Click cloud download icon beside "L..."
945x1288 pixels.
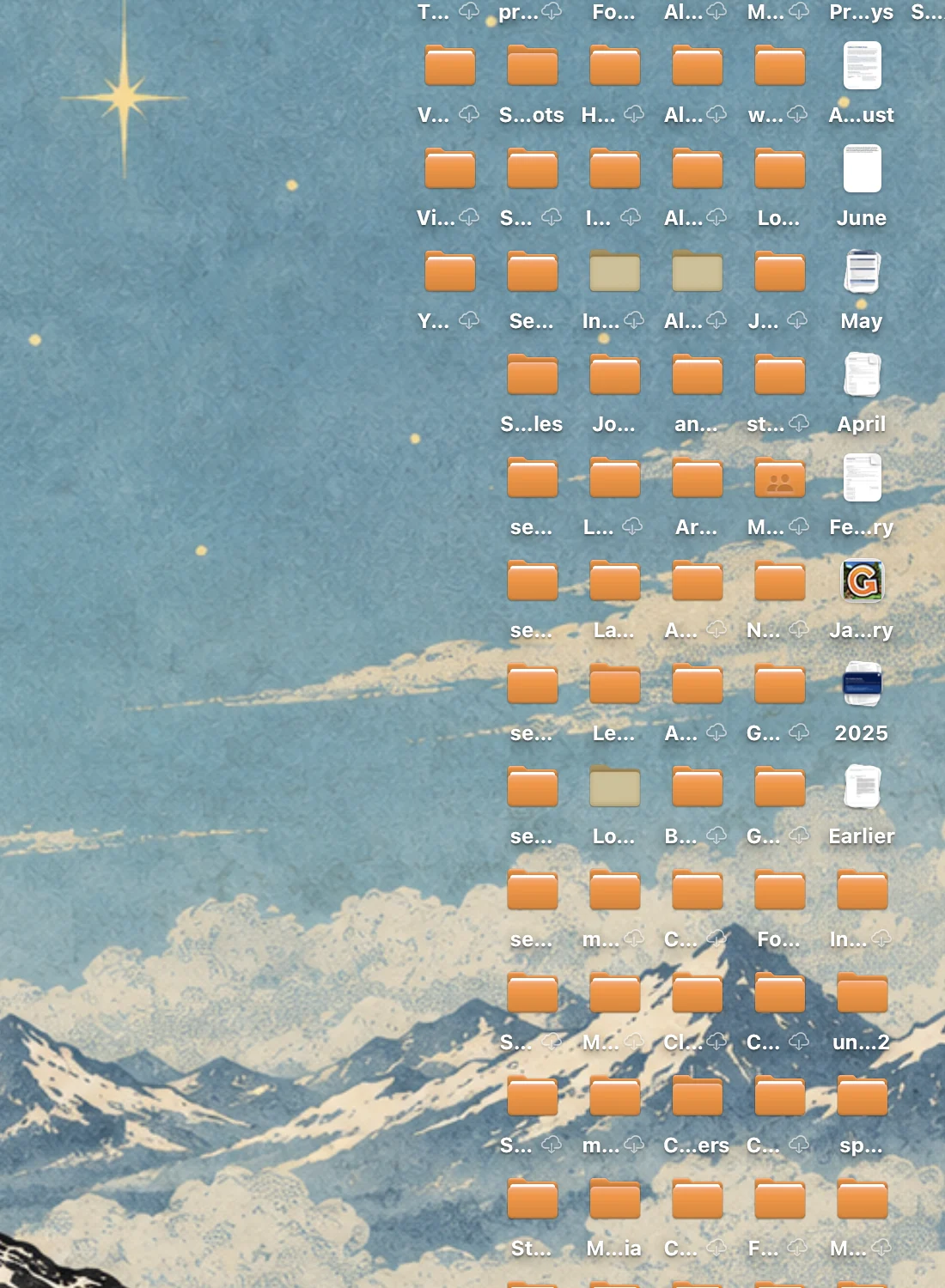pyautogui.click(x=632, y=526)
